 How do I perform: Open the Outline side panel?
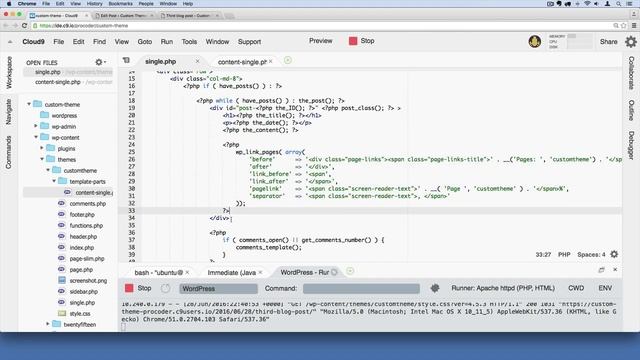point(631,110)
